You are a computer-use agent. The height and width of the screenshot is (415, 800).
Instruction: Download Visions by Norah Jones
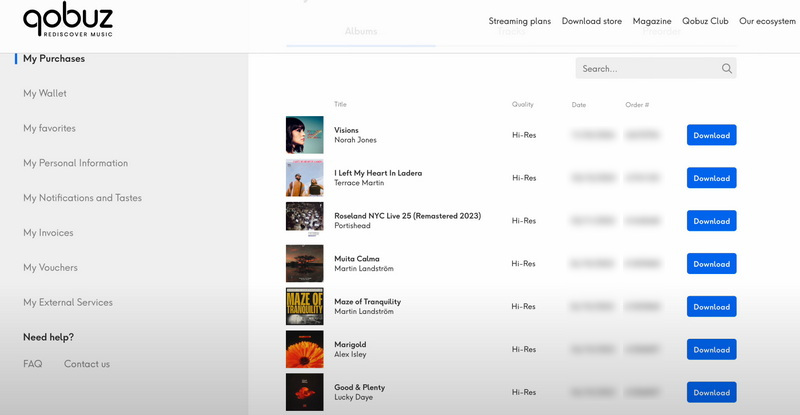[711, 135]
